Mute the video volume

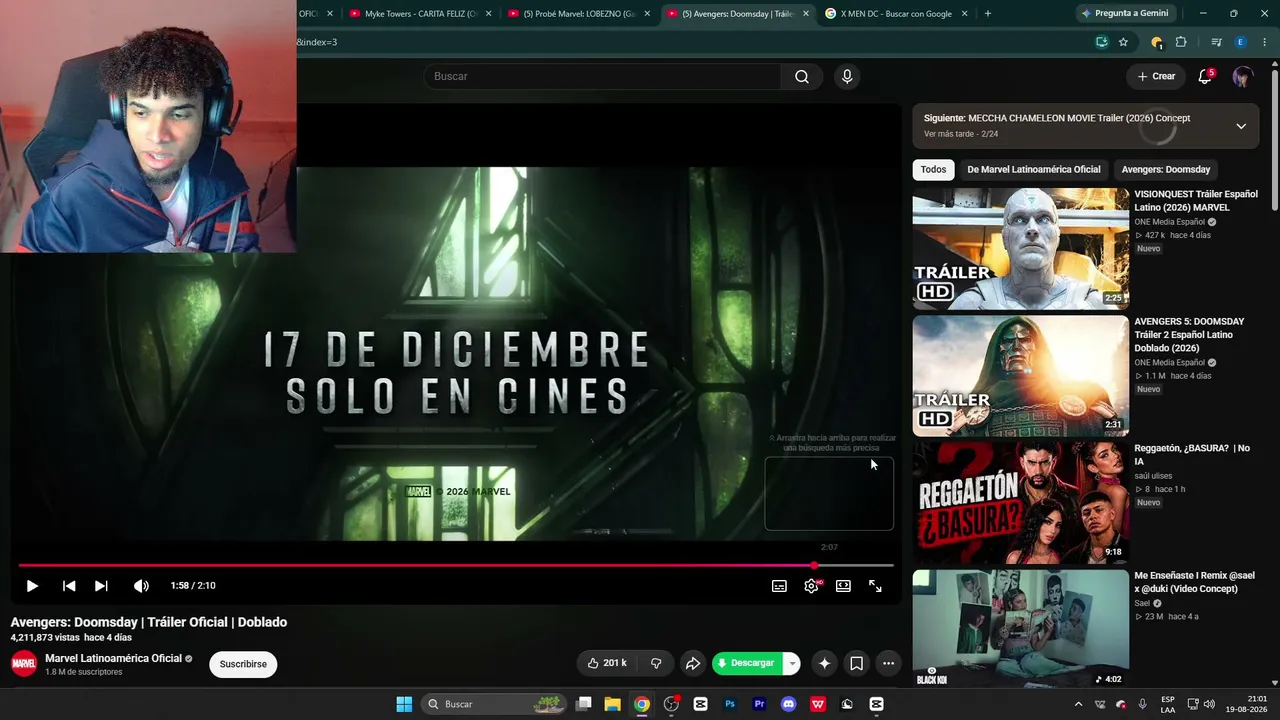[141, 586]
